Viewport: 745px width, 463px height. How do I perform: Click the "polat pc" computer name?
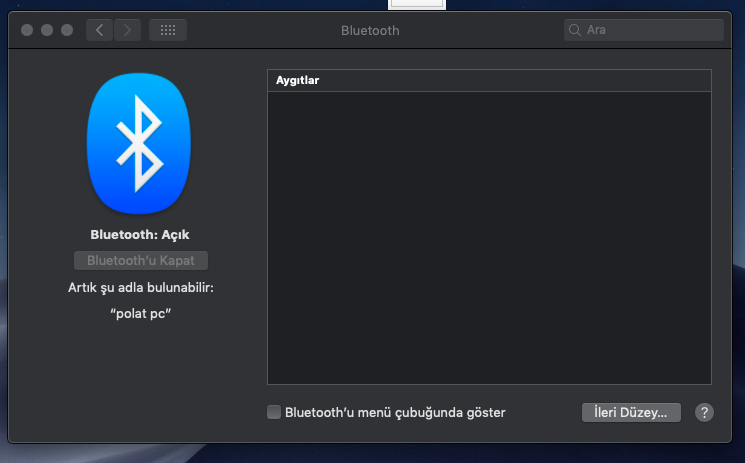(x=140, y=312)
